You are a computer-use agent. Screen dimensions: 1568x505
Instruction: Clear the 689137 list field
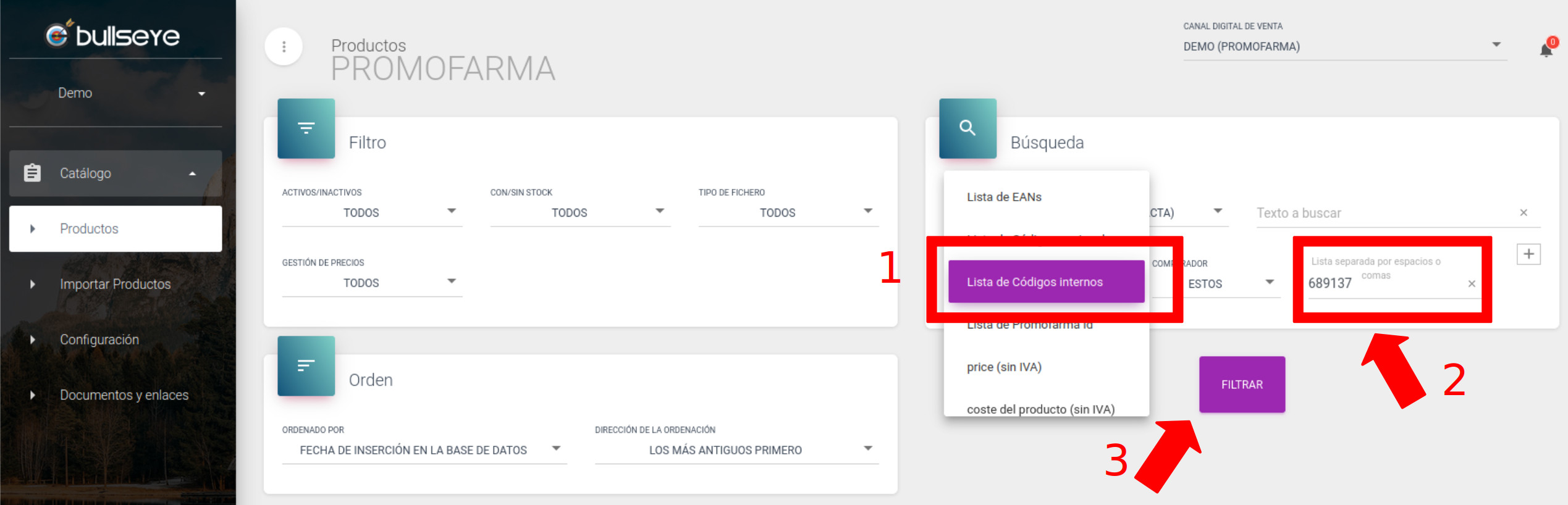[1472, 284]
